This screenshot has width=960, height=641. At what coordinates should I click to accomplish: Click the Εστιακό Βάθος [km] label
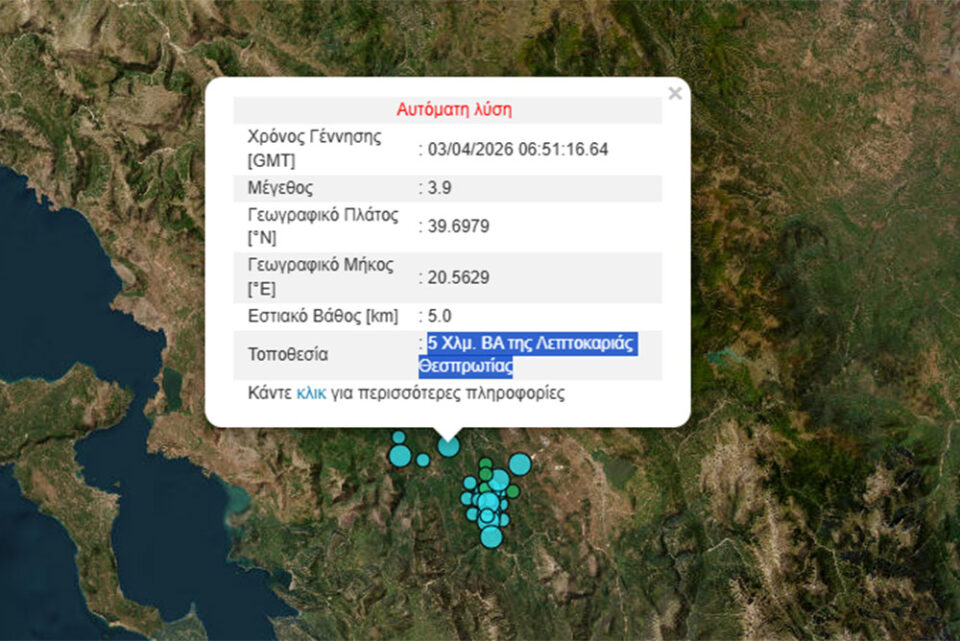(322, 317)
